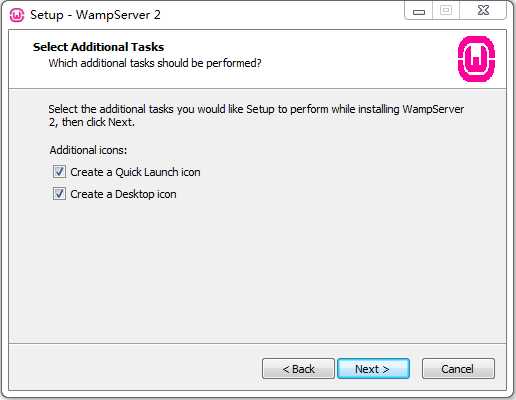
Task: Click the empty footer area left of Back
Action: [133, 369]
